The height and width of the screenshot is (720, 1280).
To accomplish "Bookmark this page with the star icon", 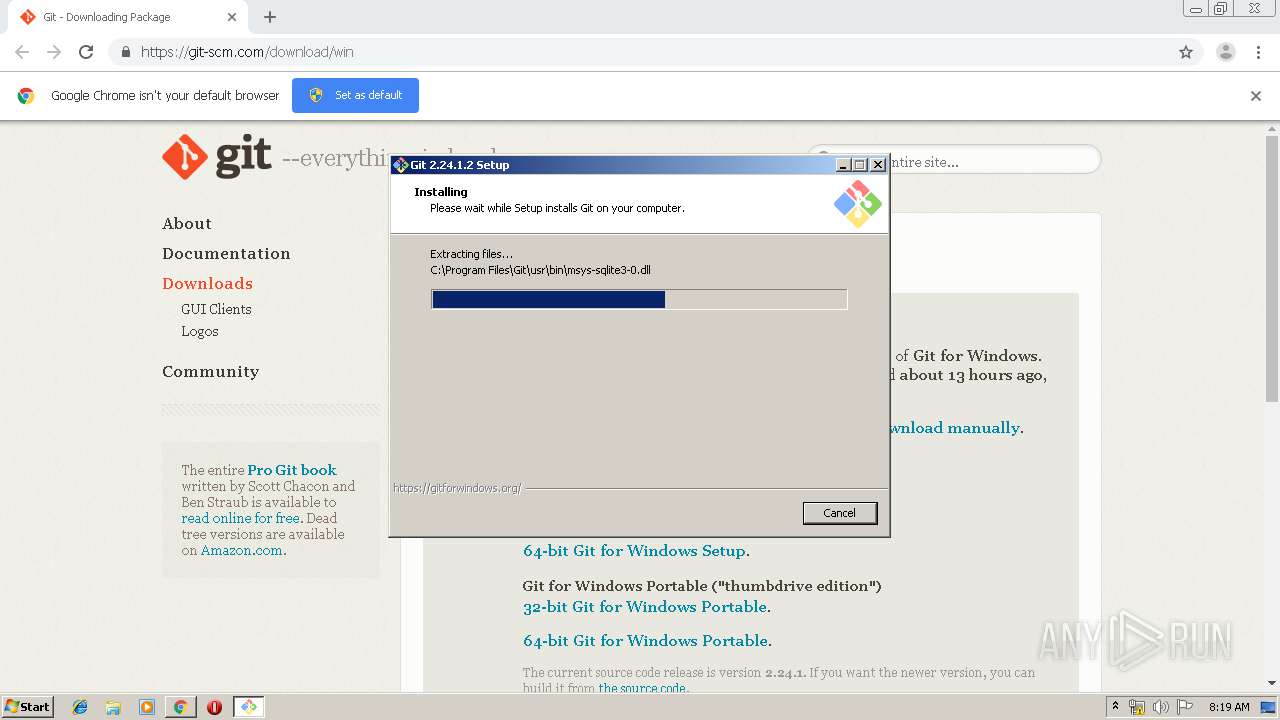I will (x=1186, y=52).
